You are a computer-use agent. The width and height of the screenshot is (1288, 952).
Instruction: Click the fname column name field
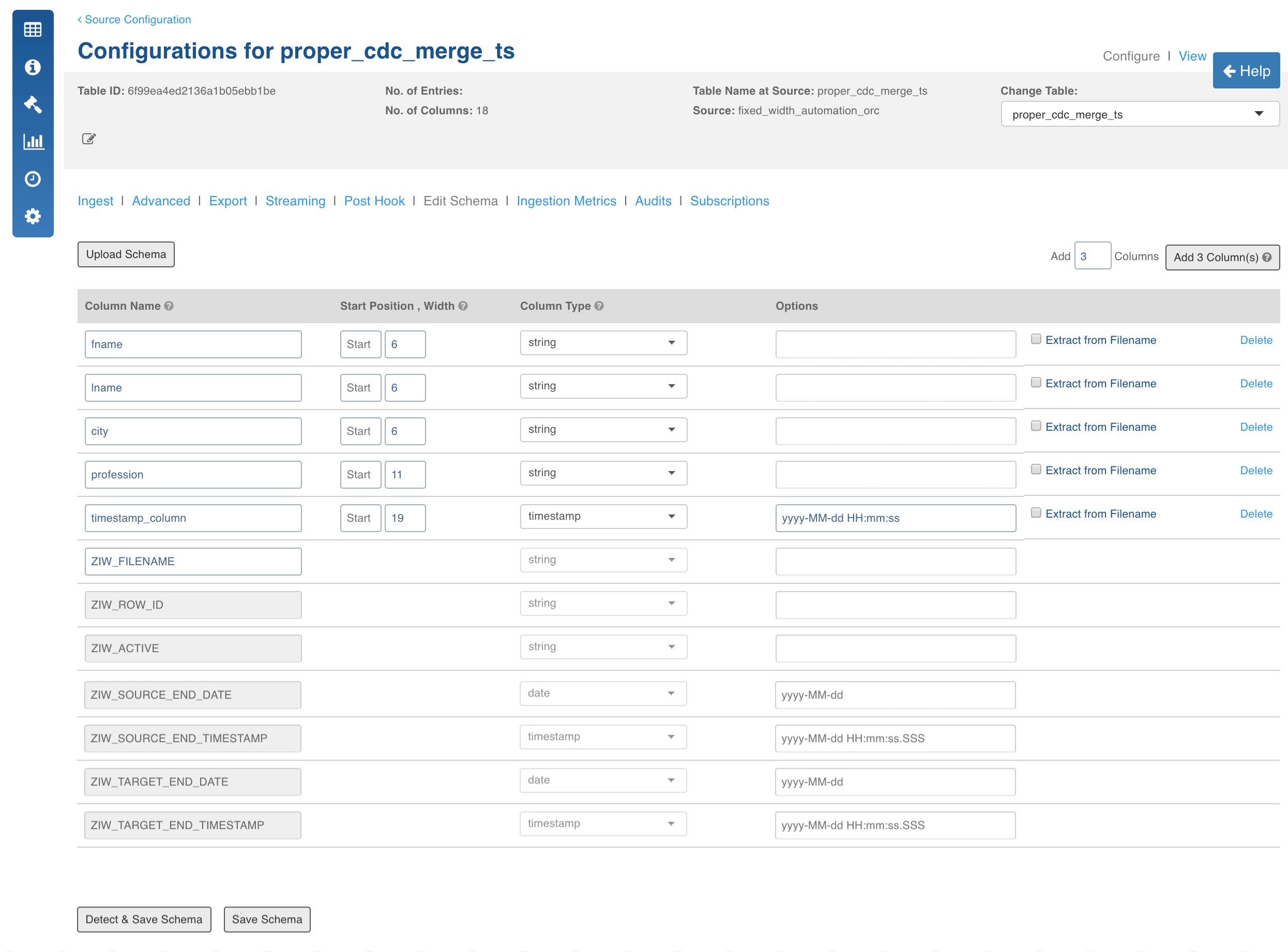click(193, 344)
